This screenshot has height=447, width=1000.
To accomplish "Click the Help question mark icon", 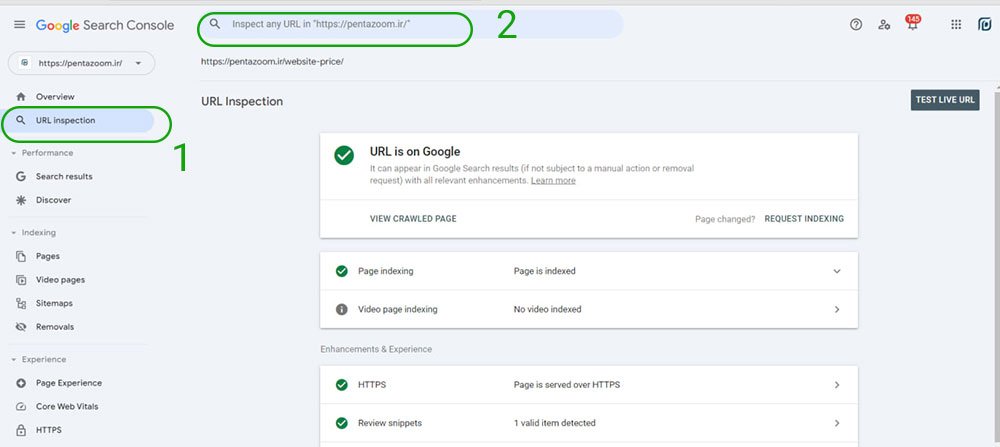I will tap(856, 25).
